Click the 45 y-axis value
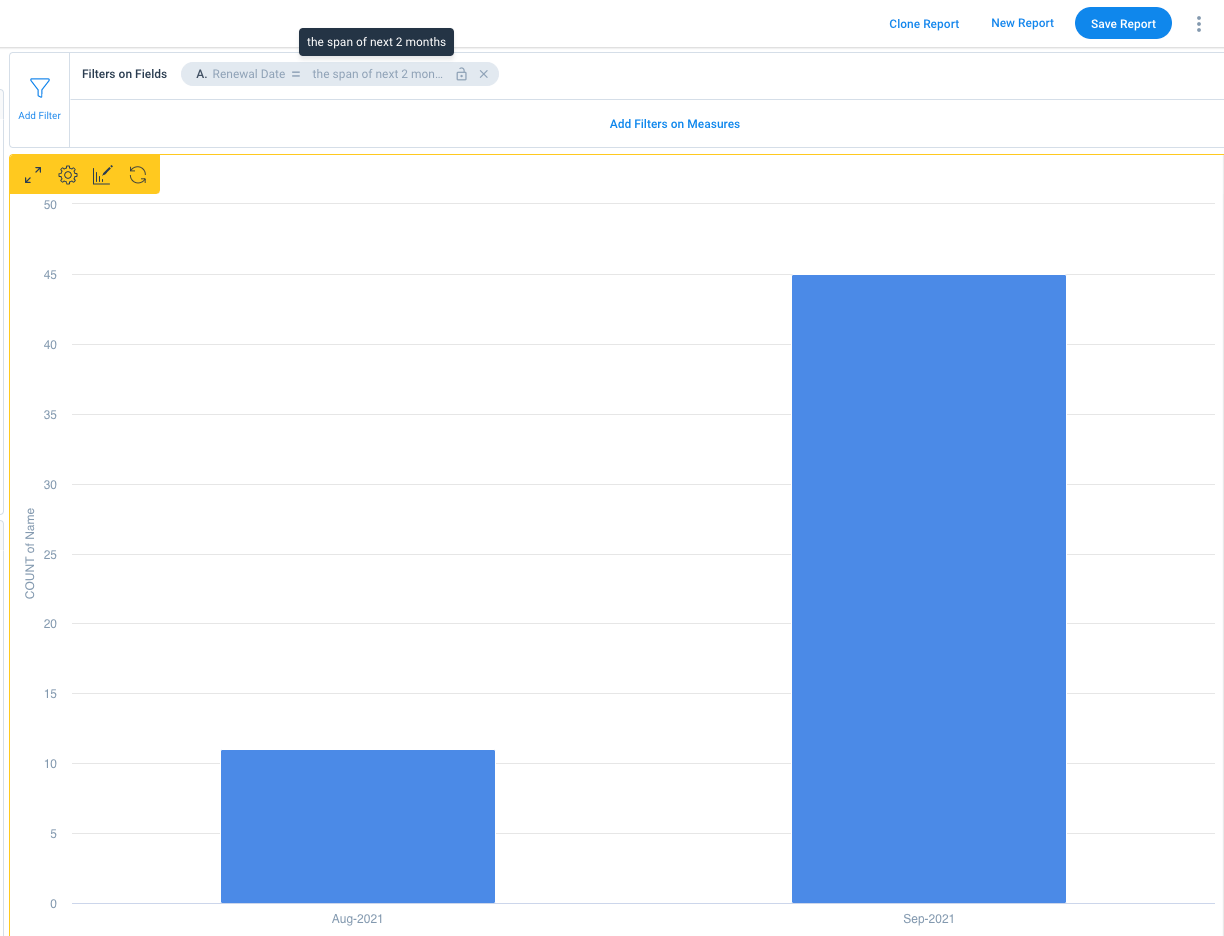The width and height of the screenshot is (1224, 936). tap(50, 275)
